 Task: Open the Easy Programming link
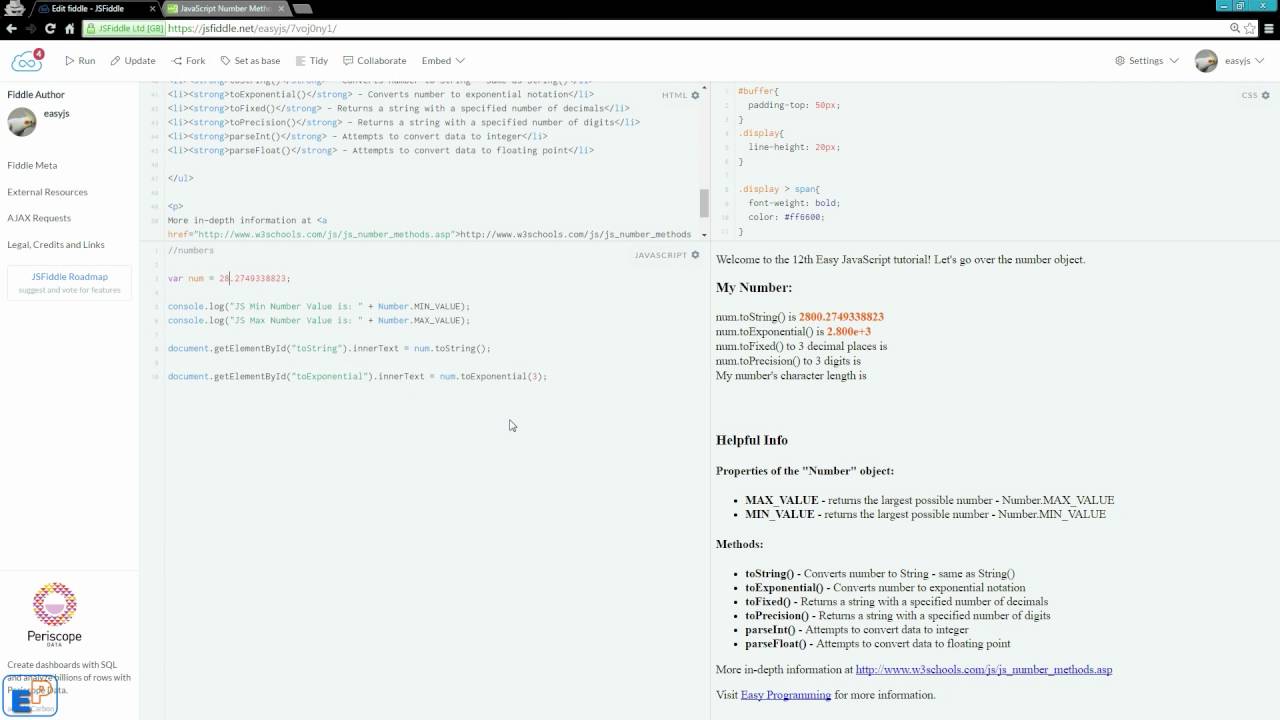pyautogui.click(x=786, y=695)
